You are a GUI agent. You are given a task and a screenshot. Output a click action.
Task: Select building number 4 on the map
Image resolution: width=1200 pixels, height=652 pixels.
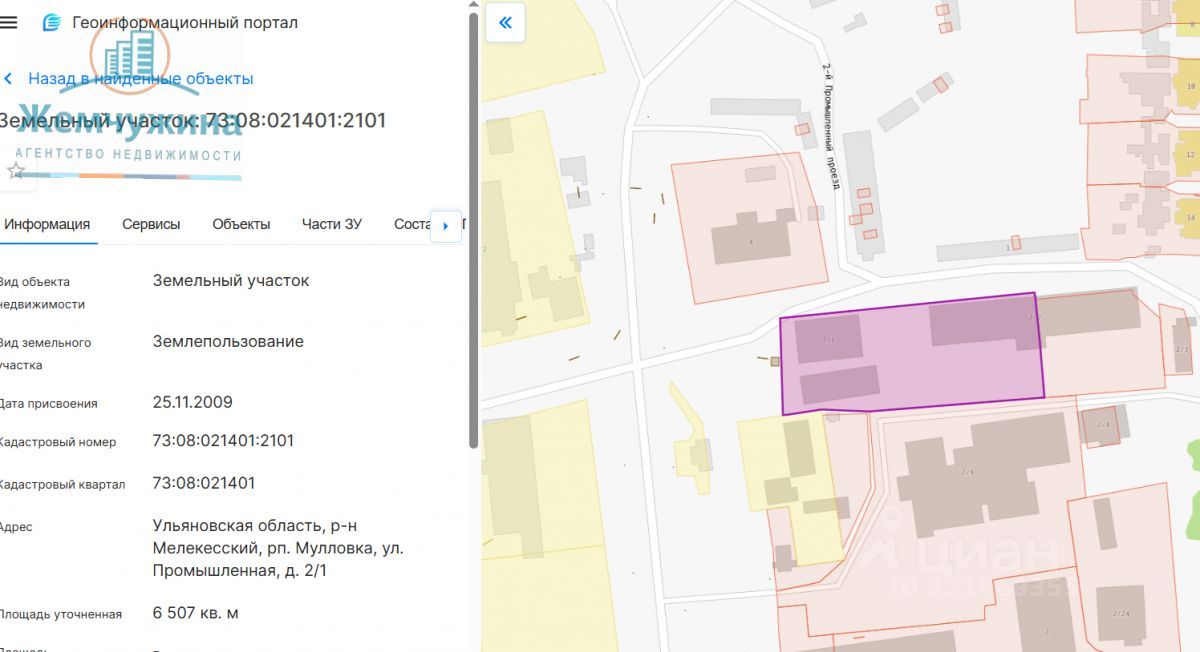tap(752, 240)
